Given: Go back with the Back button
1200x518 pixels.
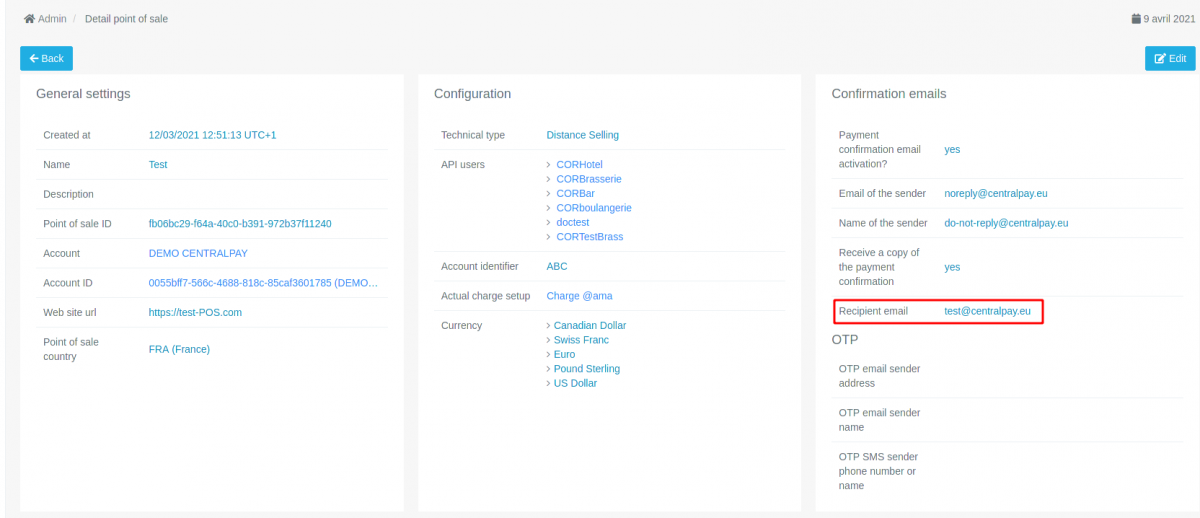Looking at the screenshot, I should point(46,58).
